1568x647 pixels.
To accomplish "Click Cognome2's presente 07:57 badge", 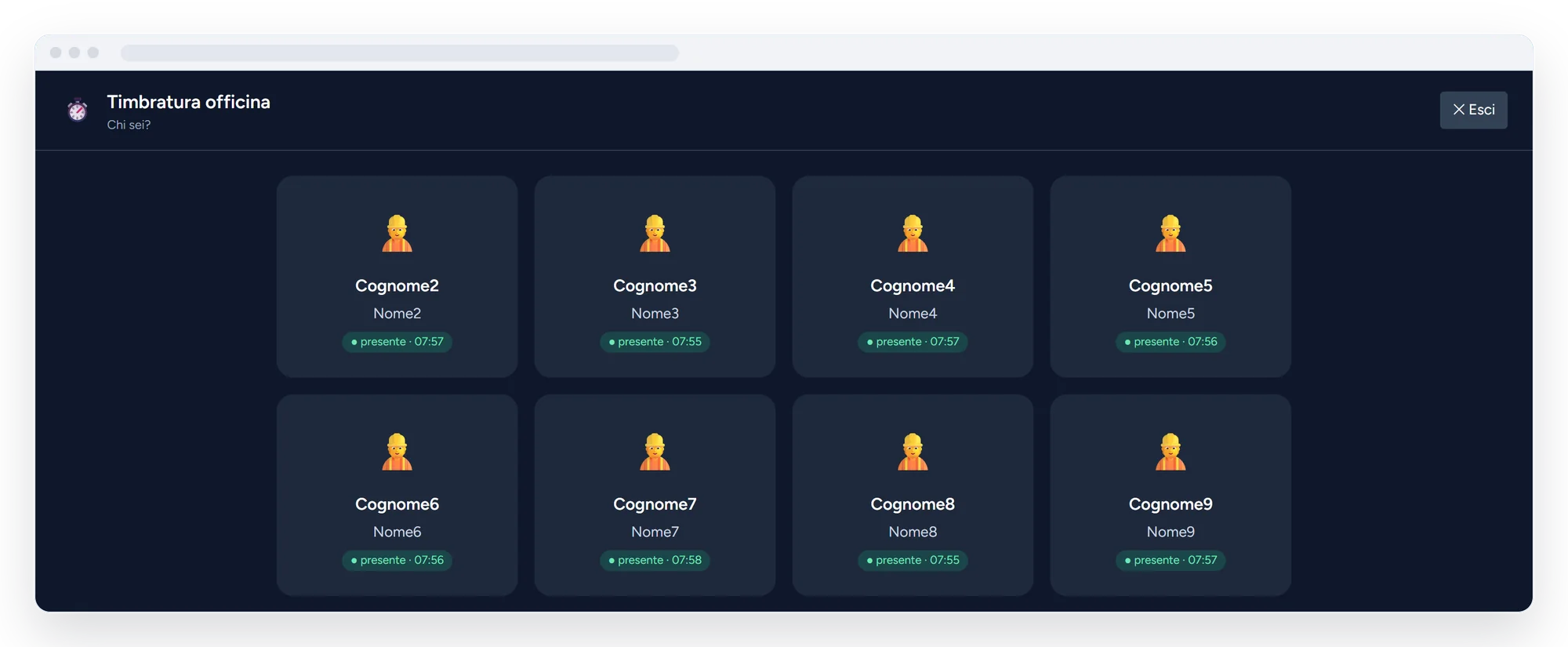I will (x=397, y=342).
